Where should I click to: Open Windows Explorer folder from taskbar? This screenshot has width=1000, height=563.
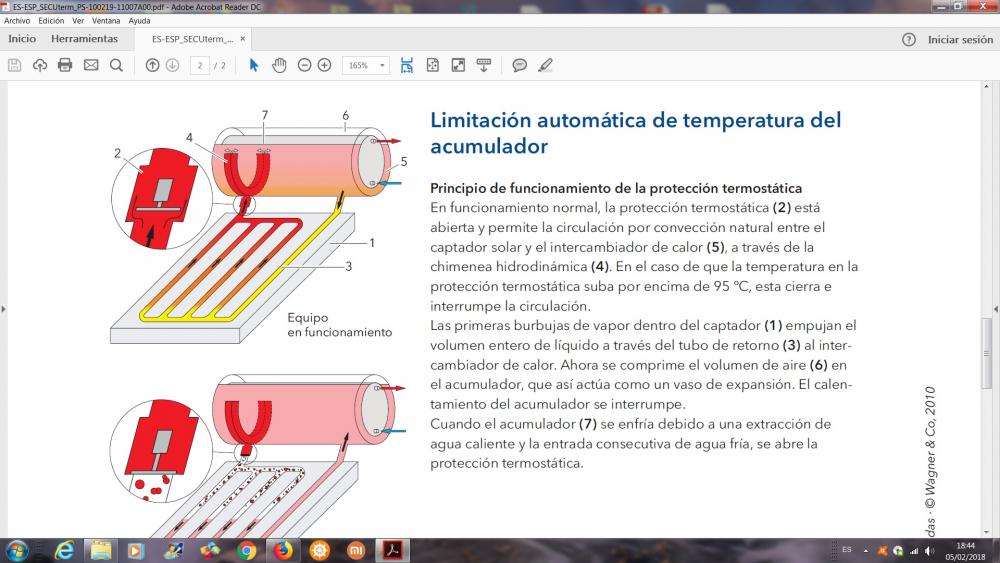pos(101,550)
